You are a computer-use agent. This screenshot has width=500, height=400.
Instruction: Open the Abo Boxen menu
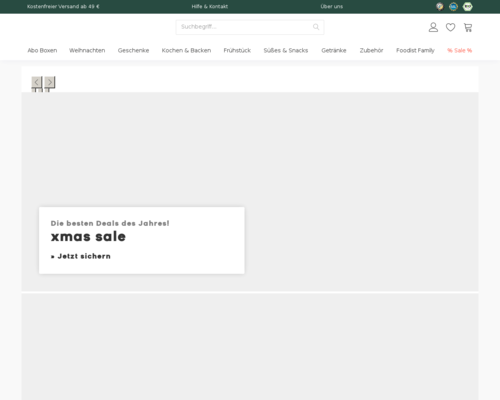[x=42, y=50]
